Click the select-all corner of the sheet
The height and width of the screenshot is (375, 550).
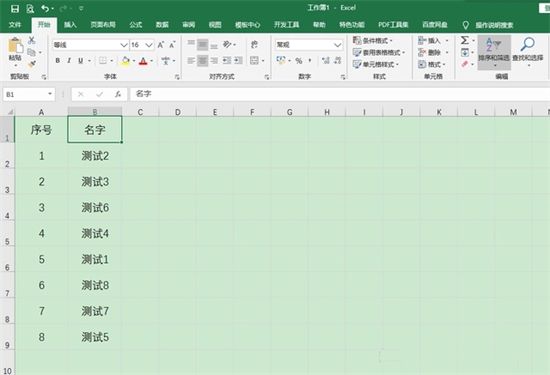(x=7, y=112)
